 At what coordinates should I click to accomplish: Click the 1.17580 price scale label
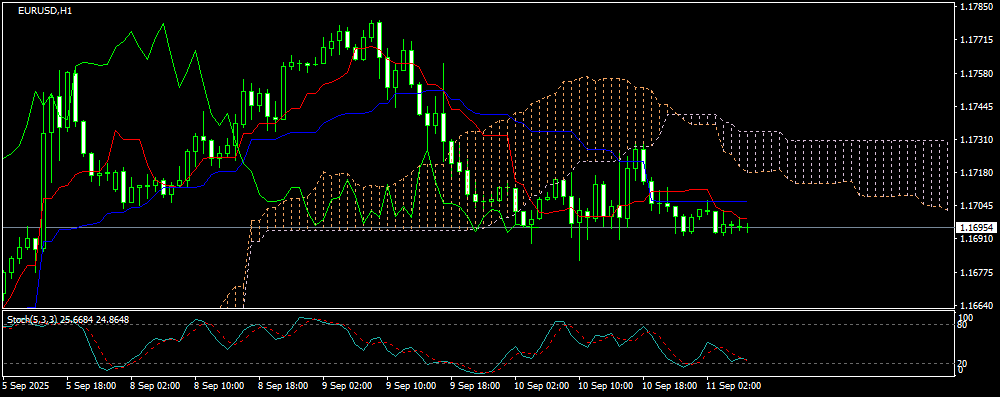click(x=976, y=74)
